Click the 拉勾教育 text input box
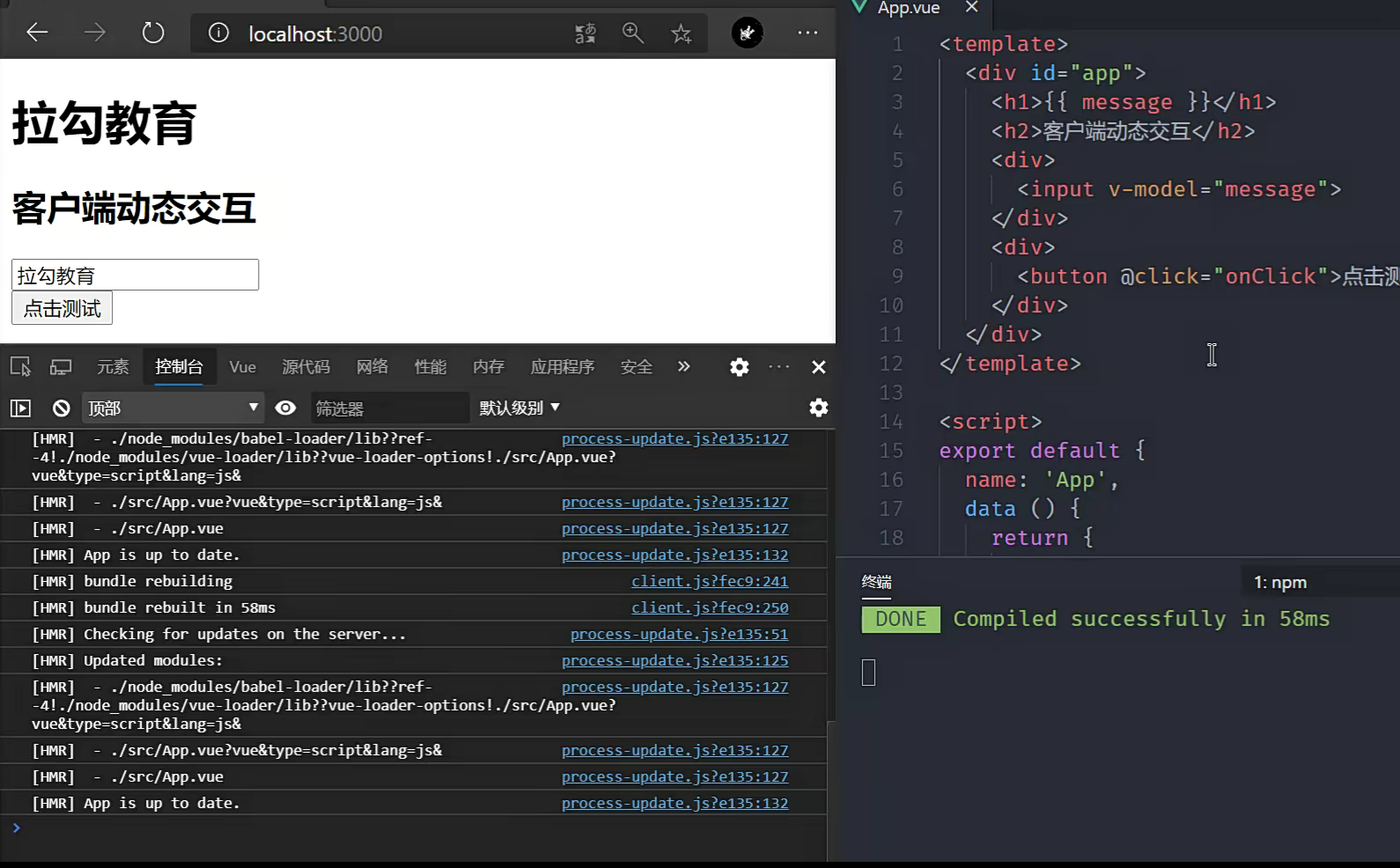1400x868 pixels. (x=135, y=275)
